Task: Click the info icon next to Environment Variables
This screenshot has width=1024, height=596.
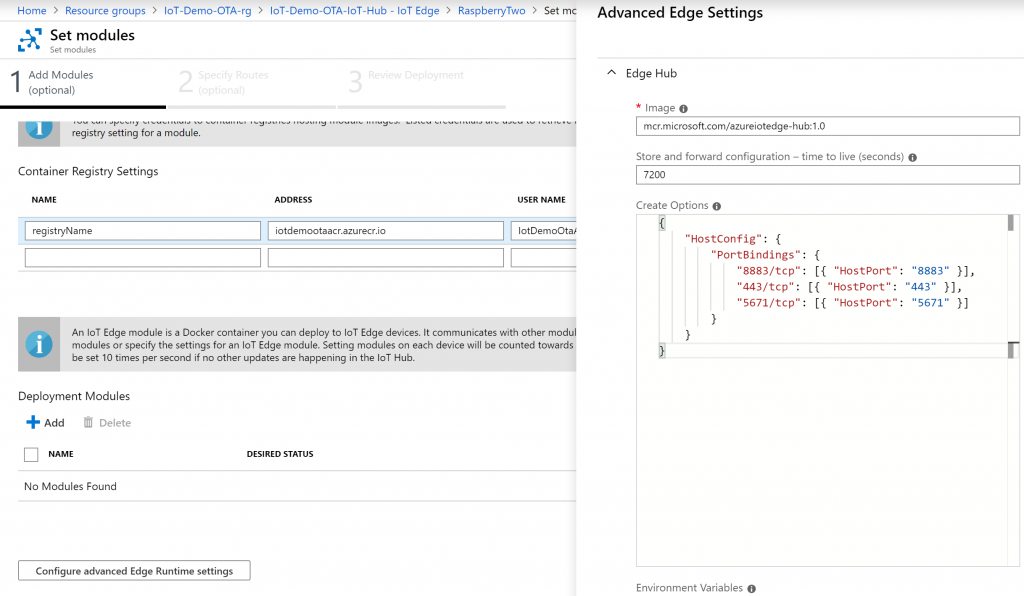Action: point(751,589)
